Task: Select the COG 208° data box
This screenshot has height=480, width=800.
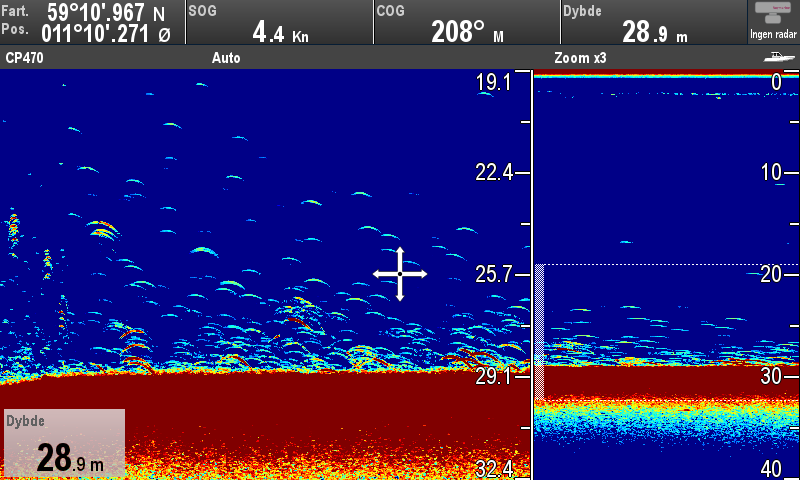Action: click(x=466, y=22)
